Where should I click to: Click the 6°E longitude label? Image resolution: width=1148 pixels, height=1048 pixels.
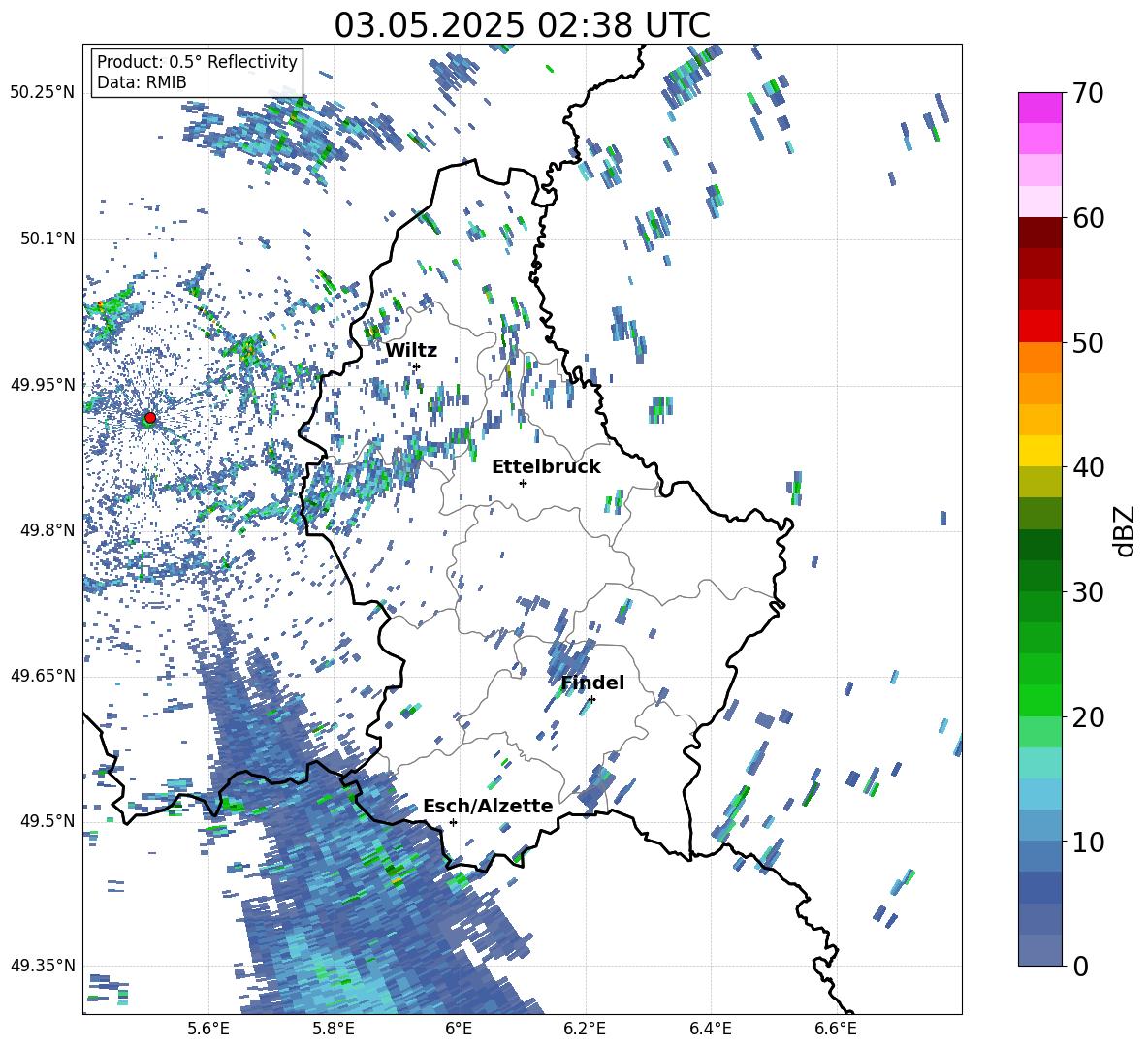point(459,1029)
